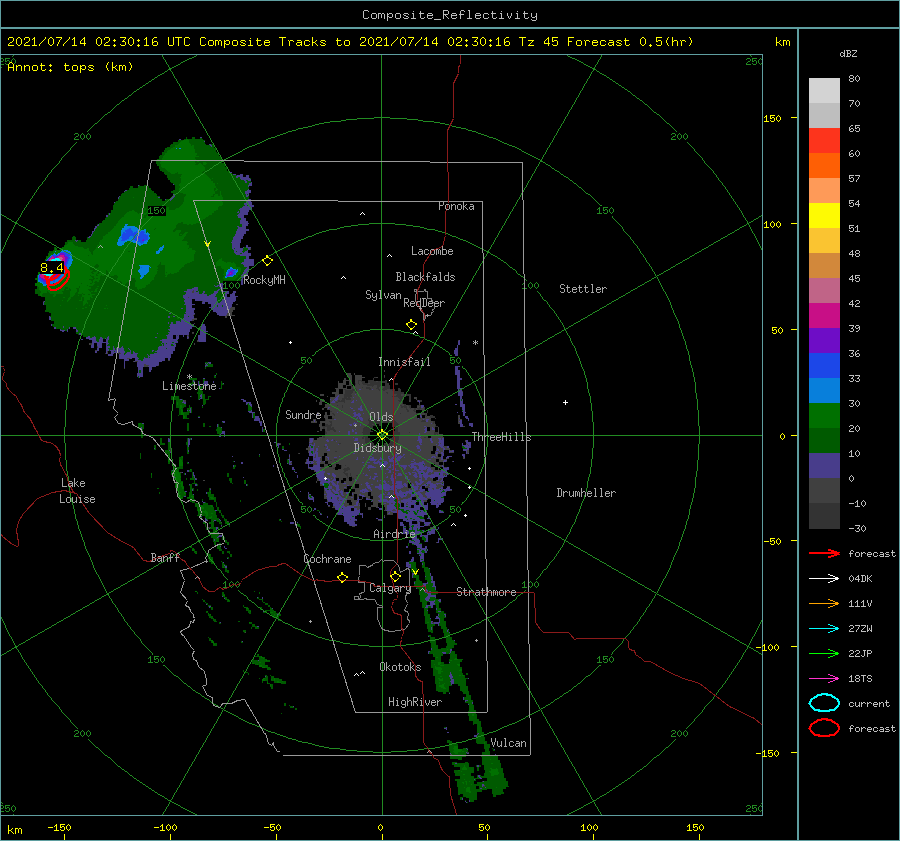
Task: Click the Didsbury town label
Action: tap(378, 448)
